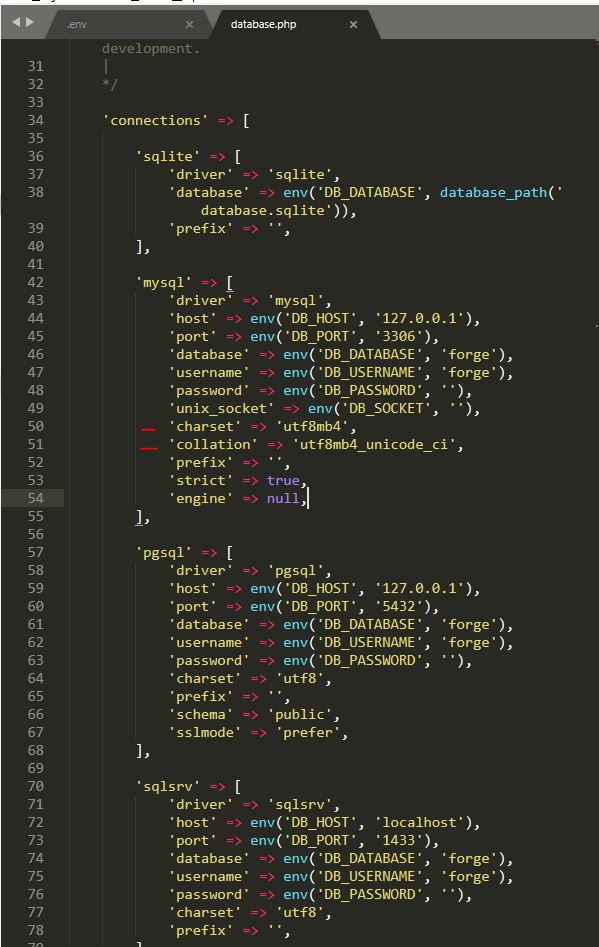Click 'localhost' host value on line 72
The height and width of the screenshot is (947, 599).
tap(419, 822)
